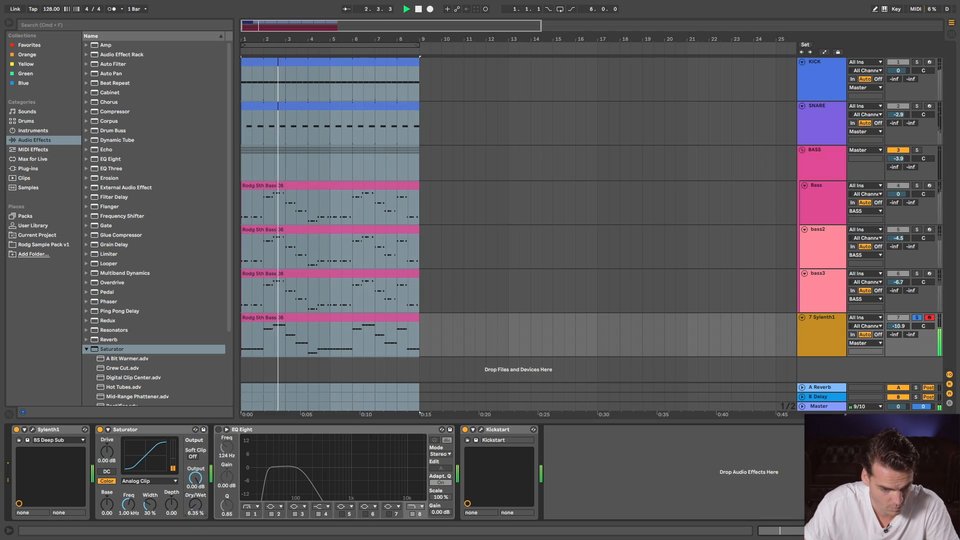Toggle Kickstart device activator
The width and height of the screenshot is (960, 540).
(465, 430)
